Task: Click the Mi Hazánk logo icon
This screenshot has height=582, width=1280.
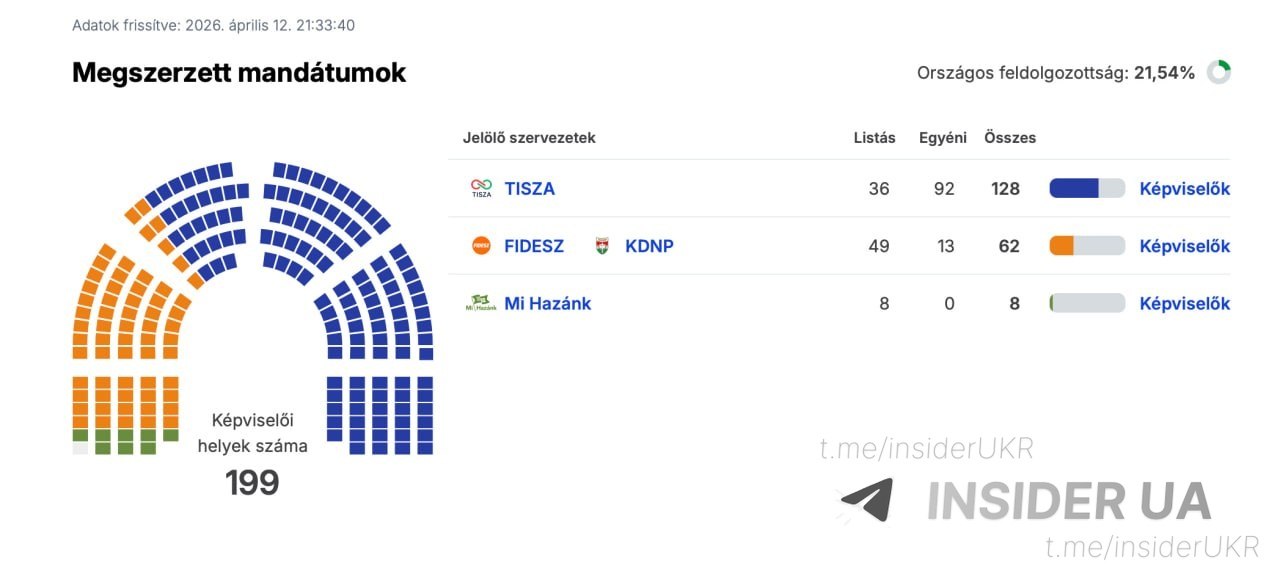Action: [481, 303]
